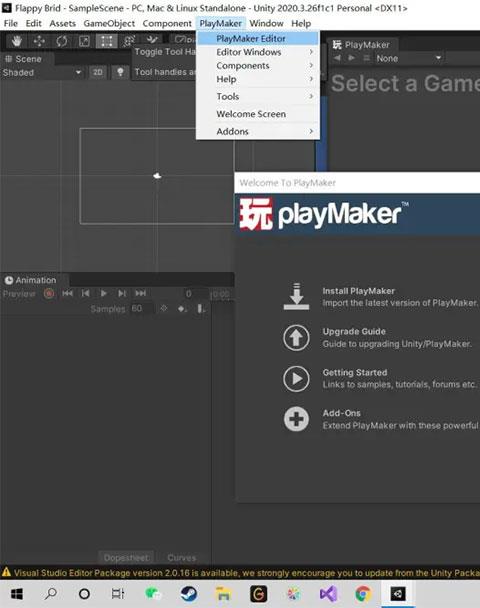
Task: Go to previous keyframe
Action: (86, 294)
